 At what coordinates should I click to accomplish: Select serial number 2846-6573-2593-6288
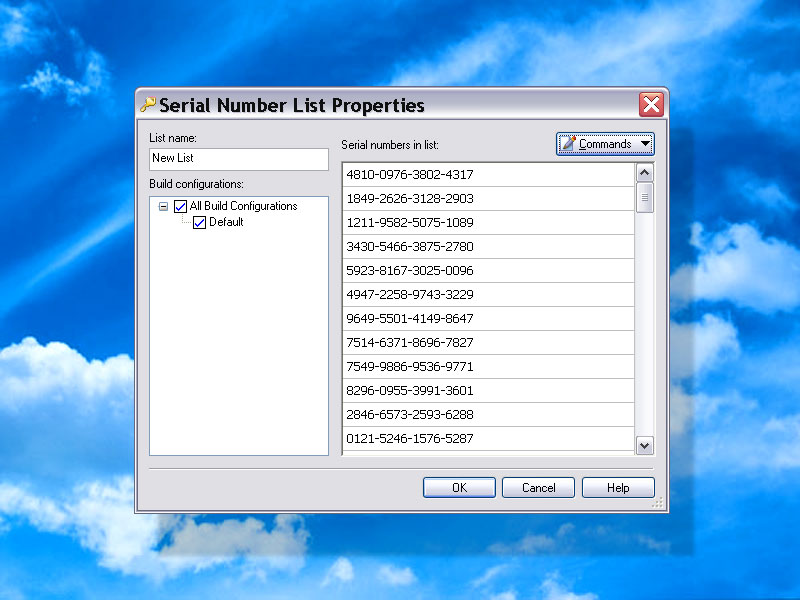point(488,414)
